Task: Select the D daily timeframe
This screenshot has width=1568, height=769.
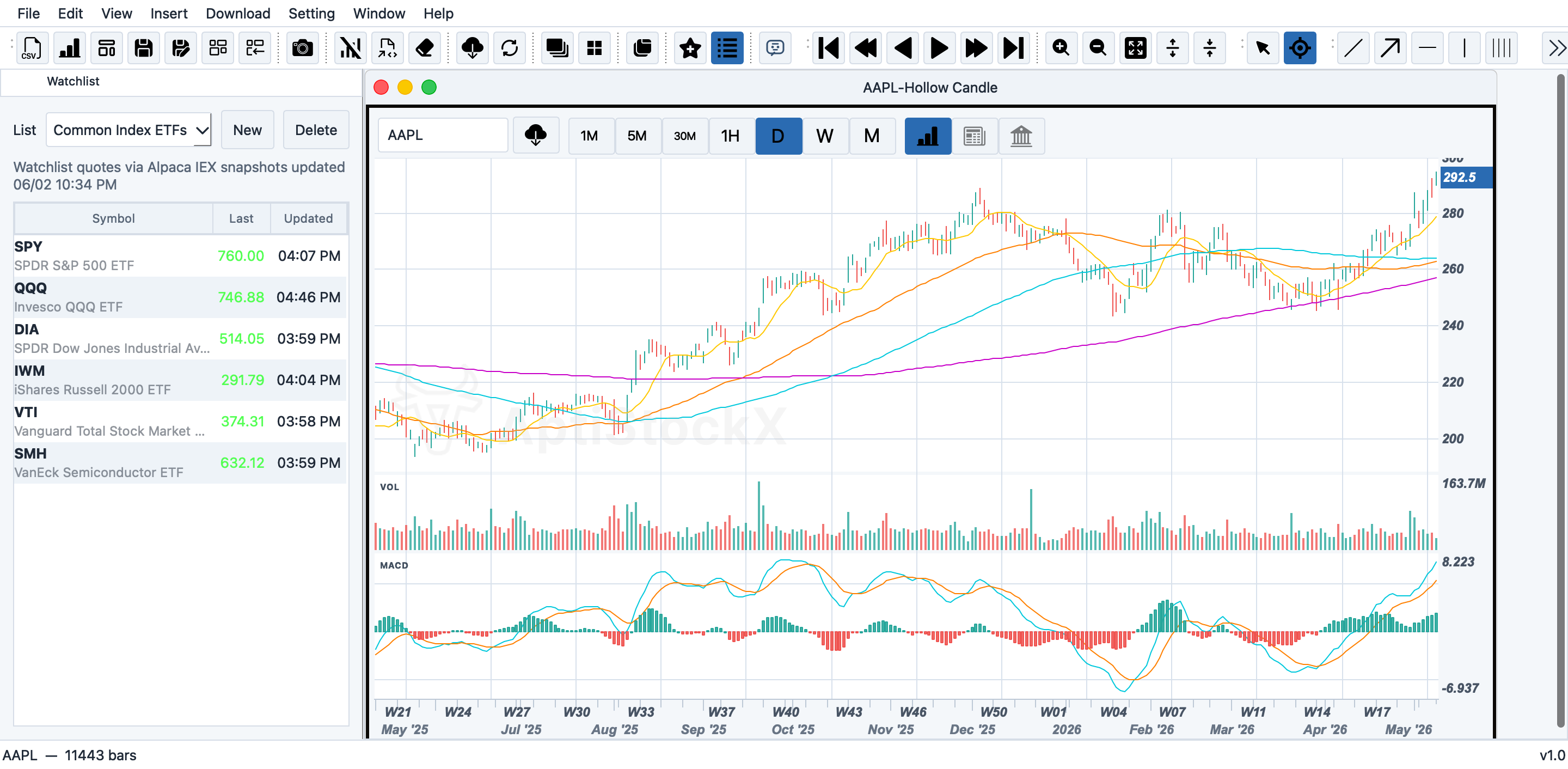Action: click(x=778, y=135)
